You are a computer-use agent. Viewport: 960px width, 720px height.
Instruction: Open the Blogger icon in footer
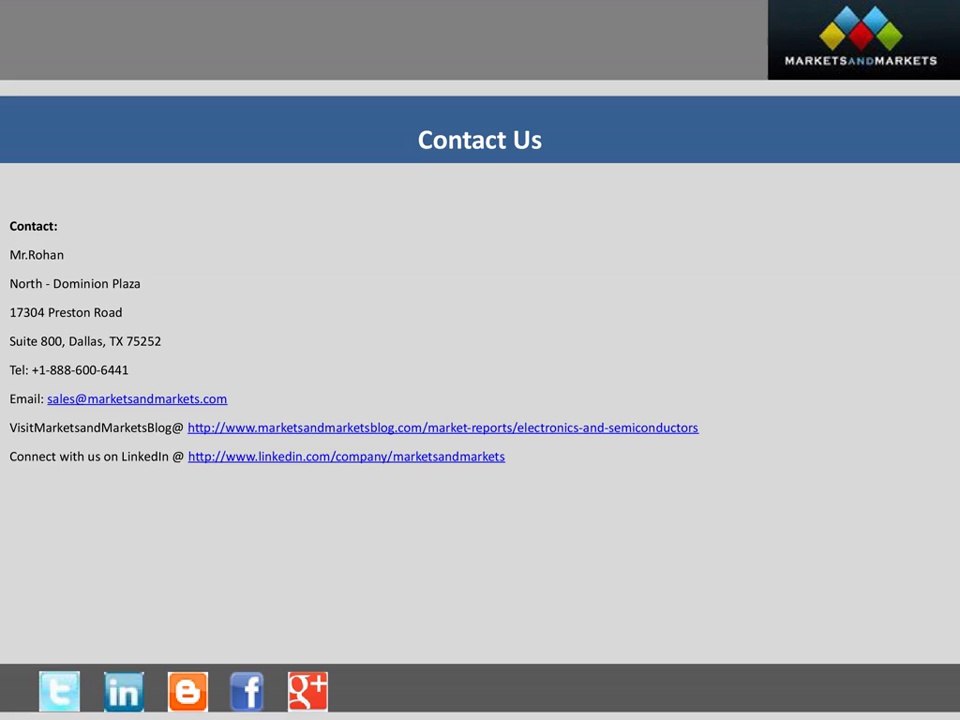[188, 691]
